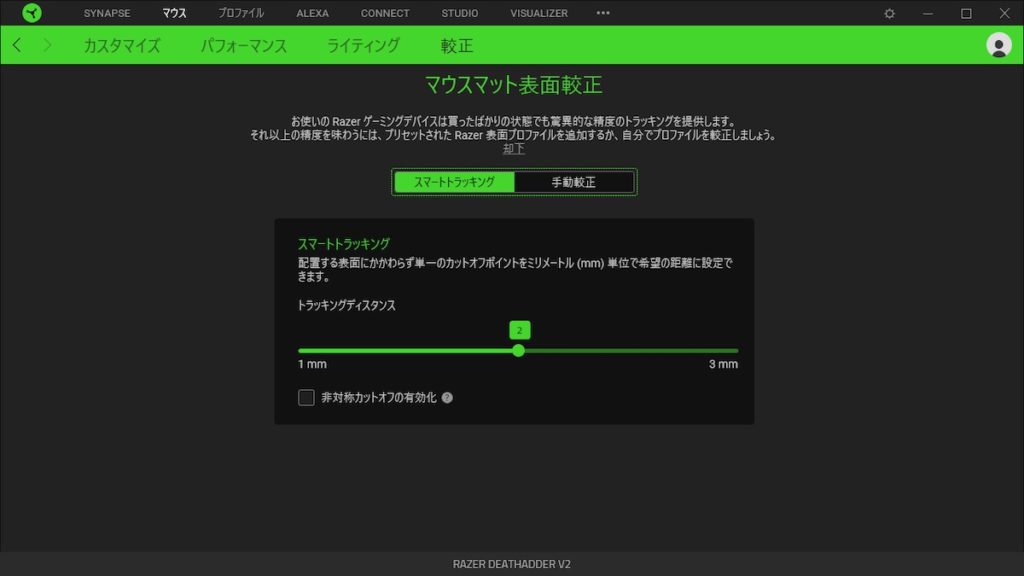Screen dimensions: 1024x576
Task: Switch to 較正 sub-tab
Action: [x=456, y=46]
